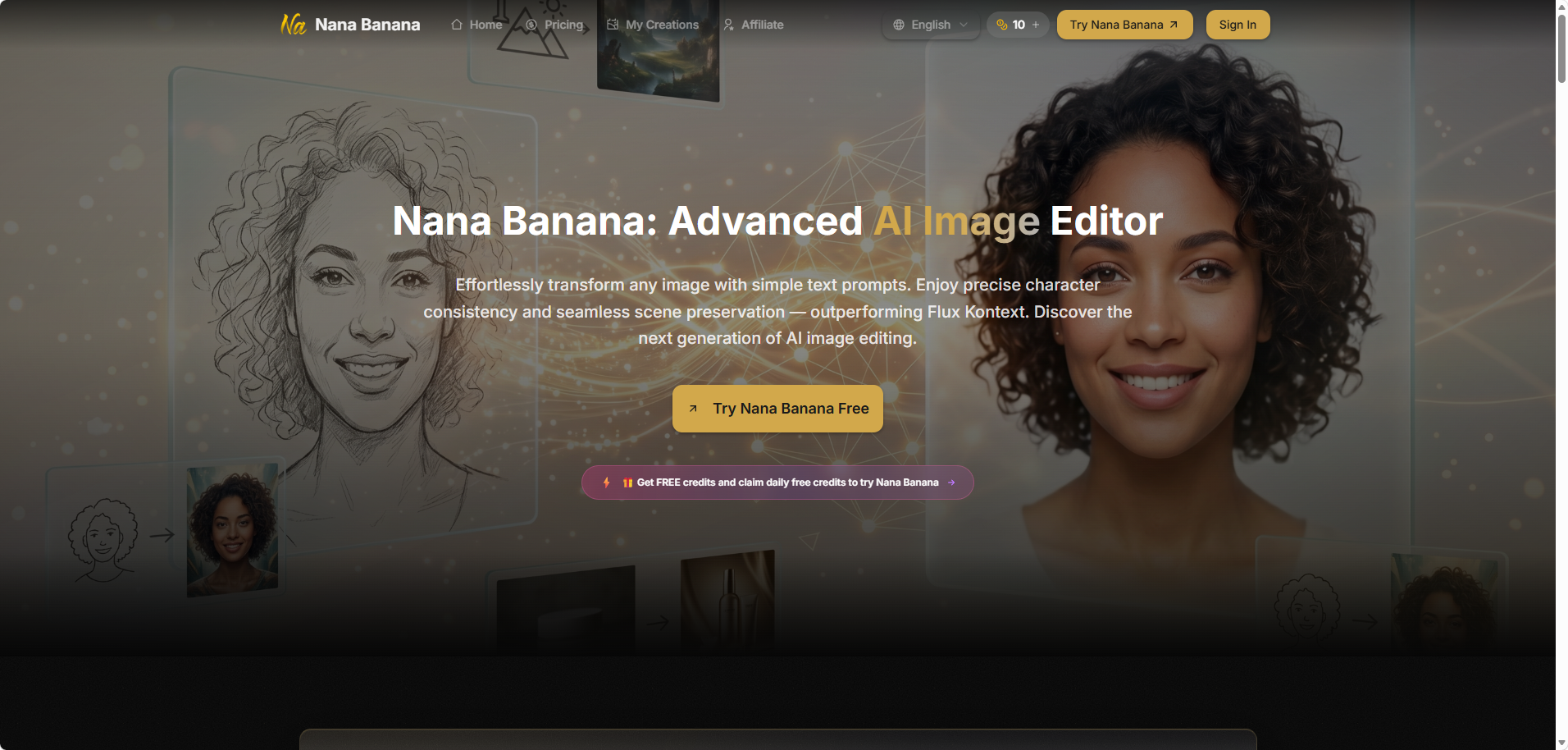Click the Try Nana Banana header button
This screenshot has height=750, width=1568.
[1124, 25]
